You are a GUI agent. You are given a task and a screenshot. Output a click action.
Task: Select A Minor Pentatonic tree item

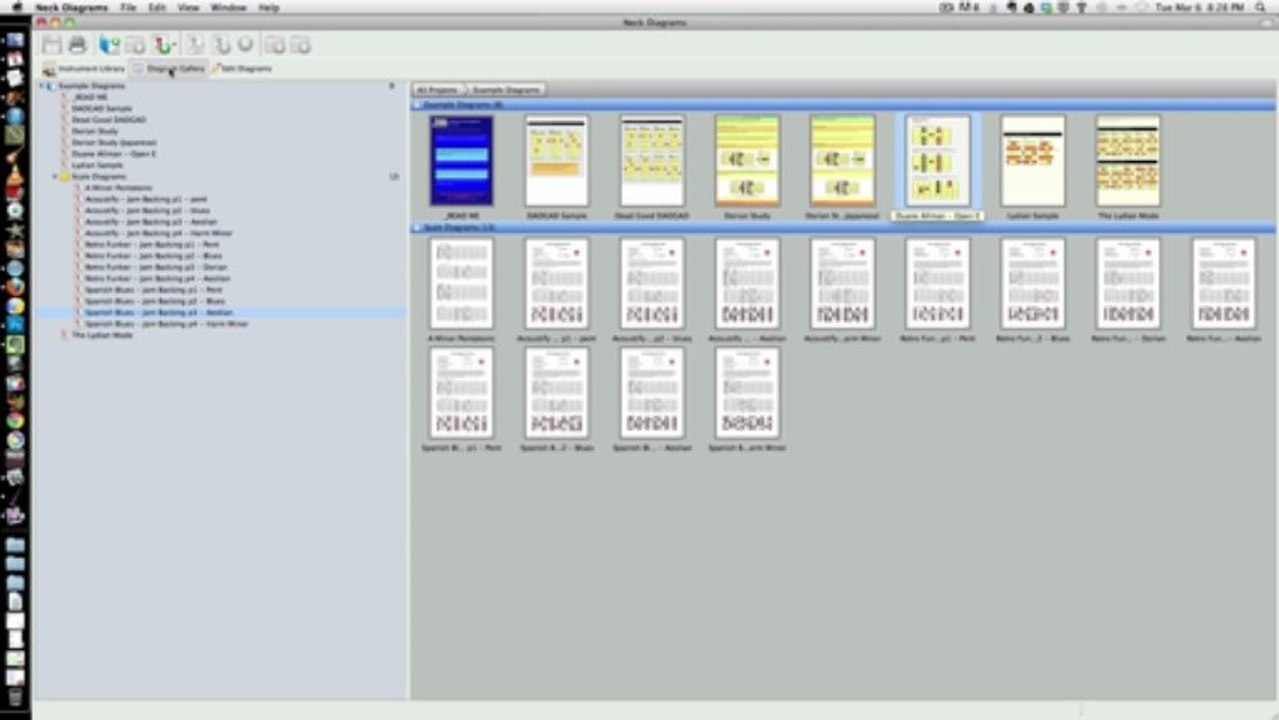[x=118, y=187]
